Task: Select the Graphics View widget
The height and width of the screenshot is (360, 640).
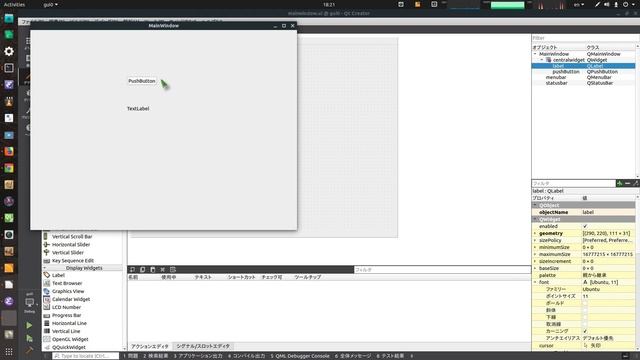Action: 64,291
